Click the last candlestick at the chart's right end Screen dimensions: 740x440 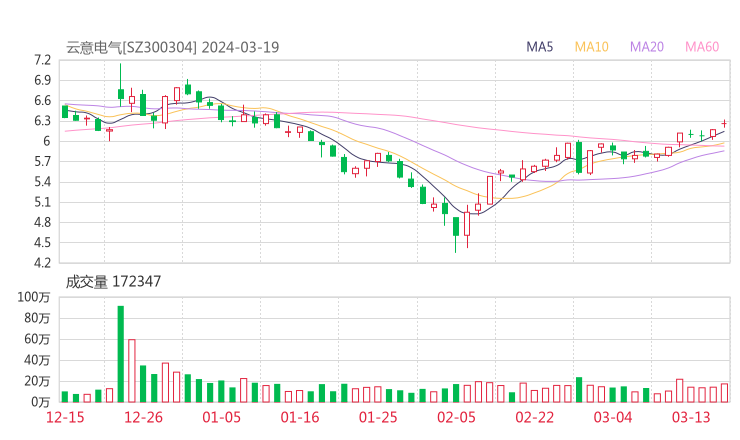pyautogui.click(x=724, y=124)
